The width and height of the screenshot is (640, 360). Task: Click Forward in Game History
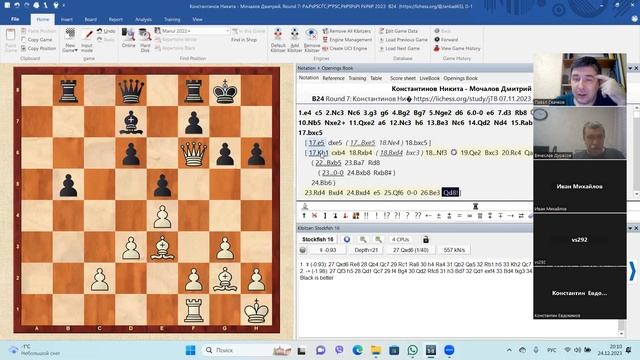point(446,40)
